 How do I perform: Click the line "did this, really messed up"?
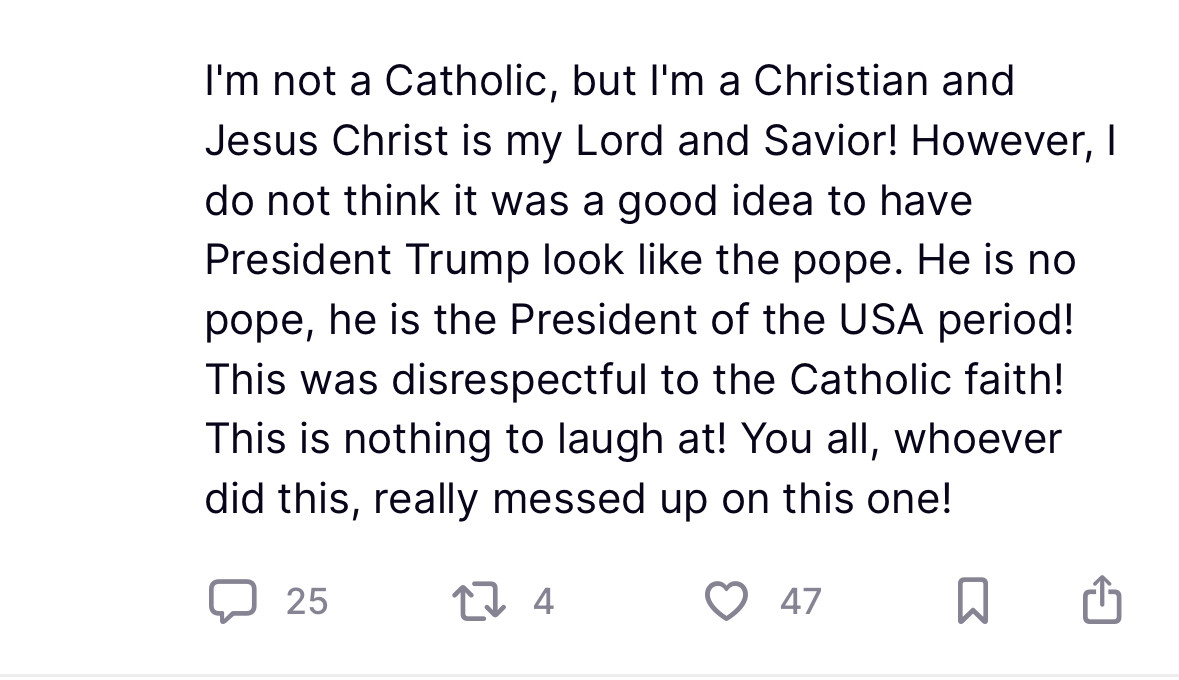tap(578, 499)
